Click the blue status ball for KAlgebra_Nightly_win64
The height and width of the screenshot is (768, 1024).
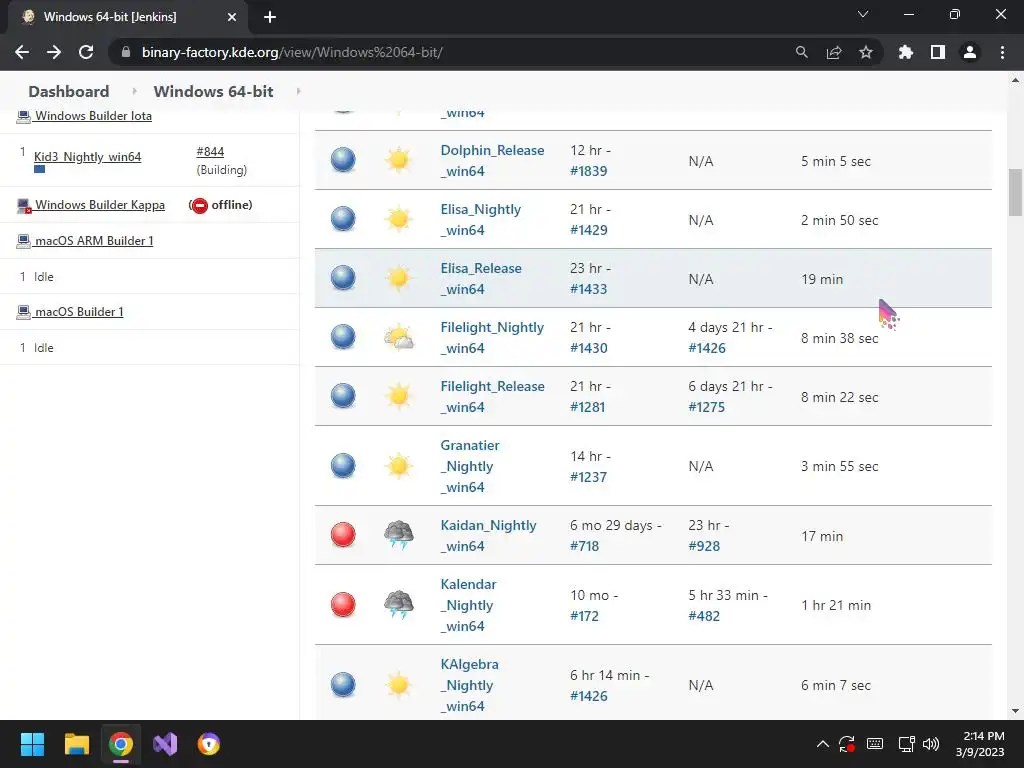tap(343, 684)
